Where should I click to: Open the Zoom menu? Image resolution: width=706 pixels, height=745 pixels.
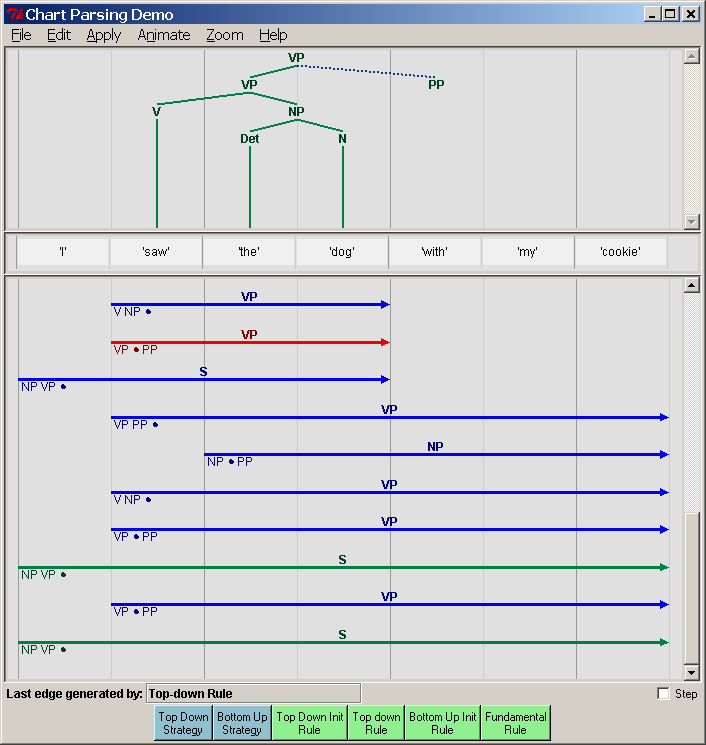pos(225,35)
